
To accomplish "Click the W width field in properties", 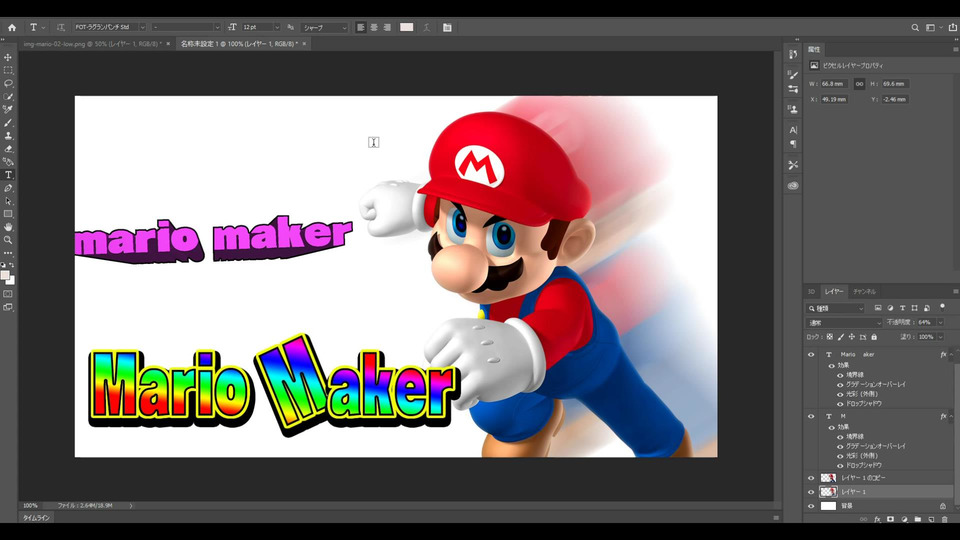I will pos(835,84).
